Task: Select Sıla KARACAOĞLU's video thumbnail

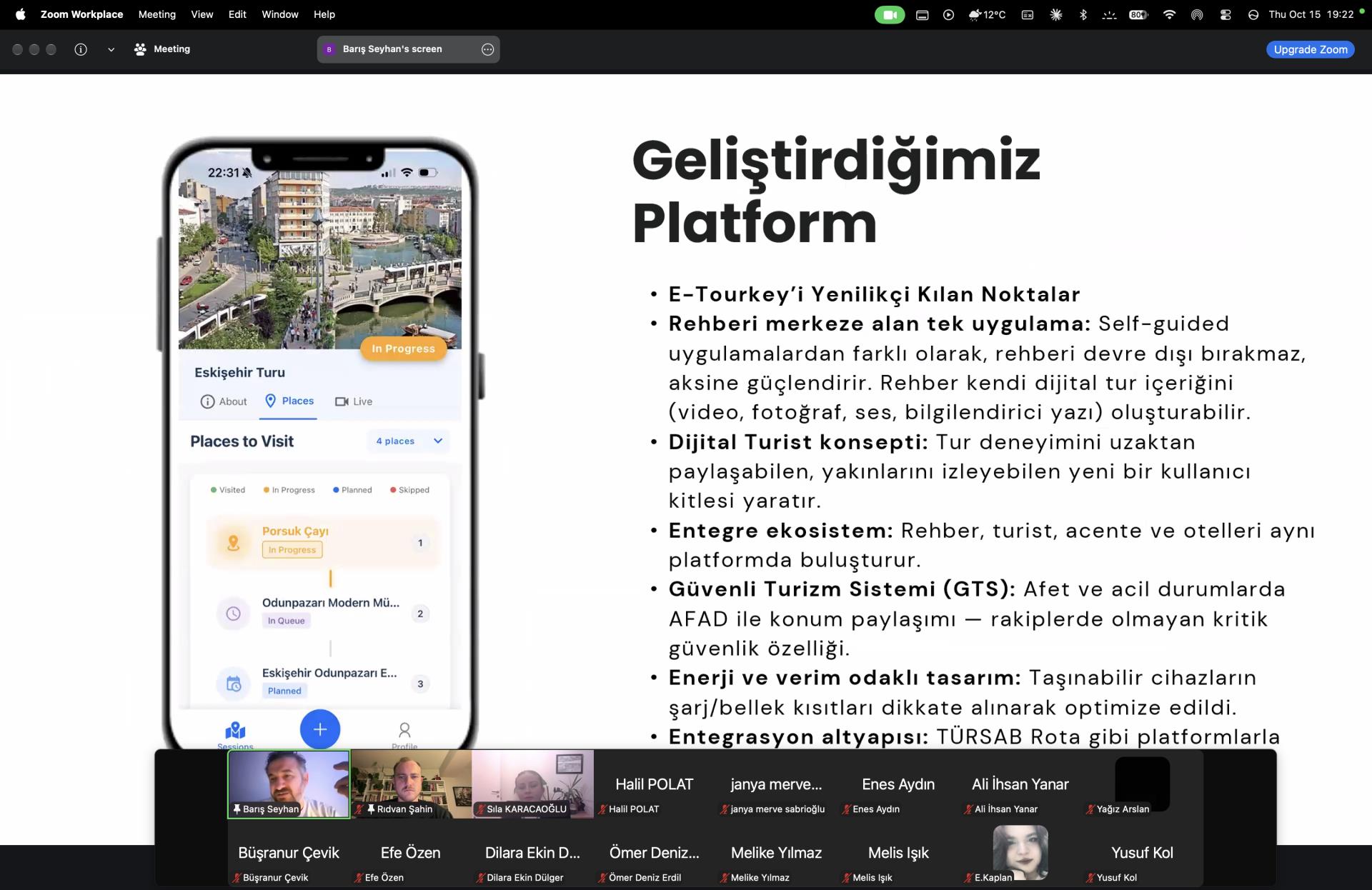Action: (x=532, y=784)
